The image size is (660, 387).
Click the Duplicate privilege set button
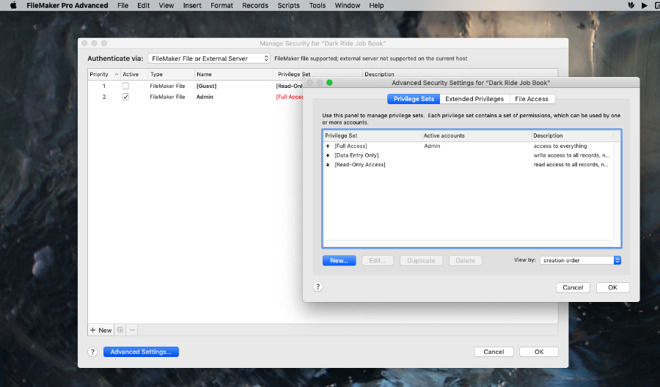pyautogui.click(x=421, y=261)
